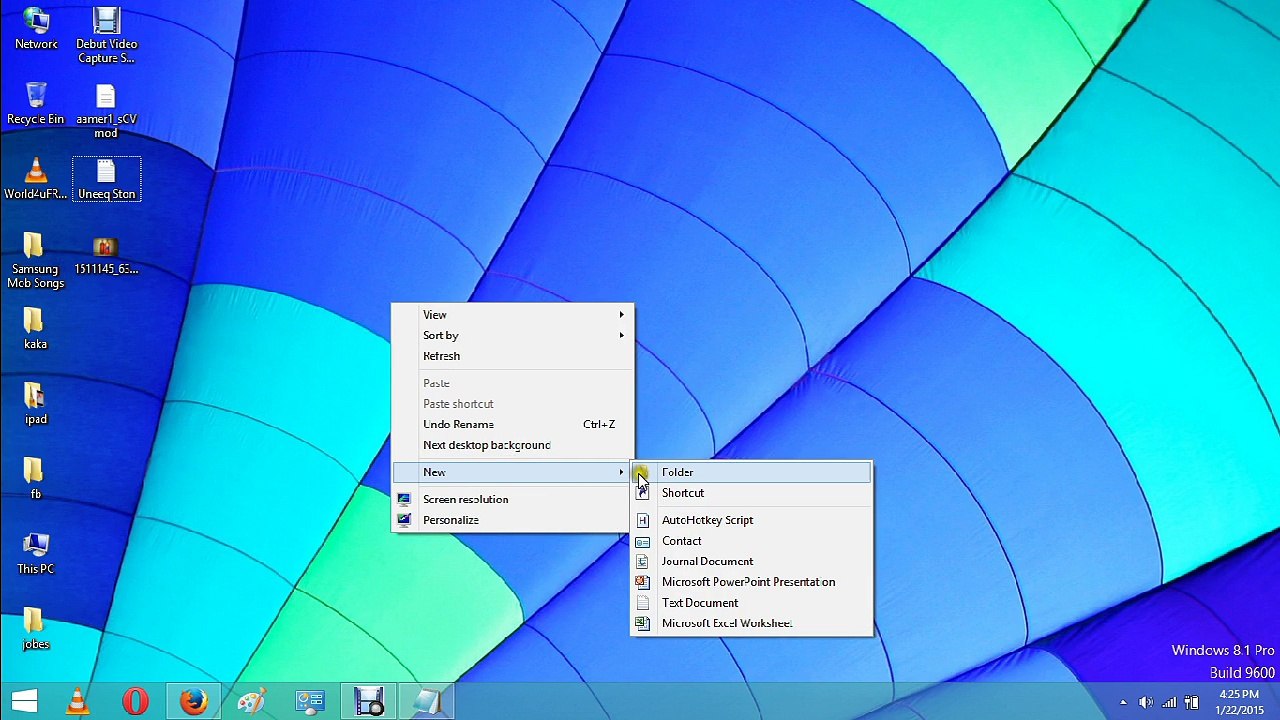This screenshot has width=1280, height=720.
Task: Choose Folder in the New submenu
Action: [x=751, y=472]
